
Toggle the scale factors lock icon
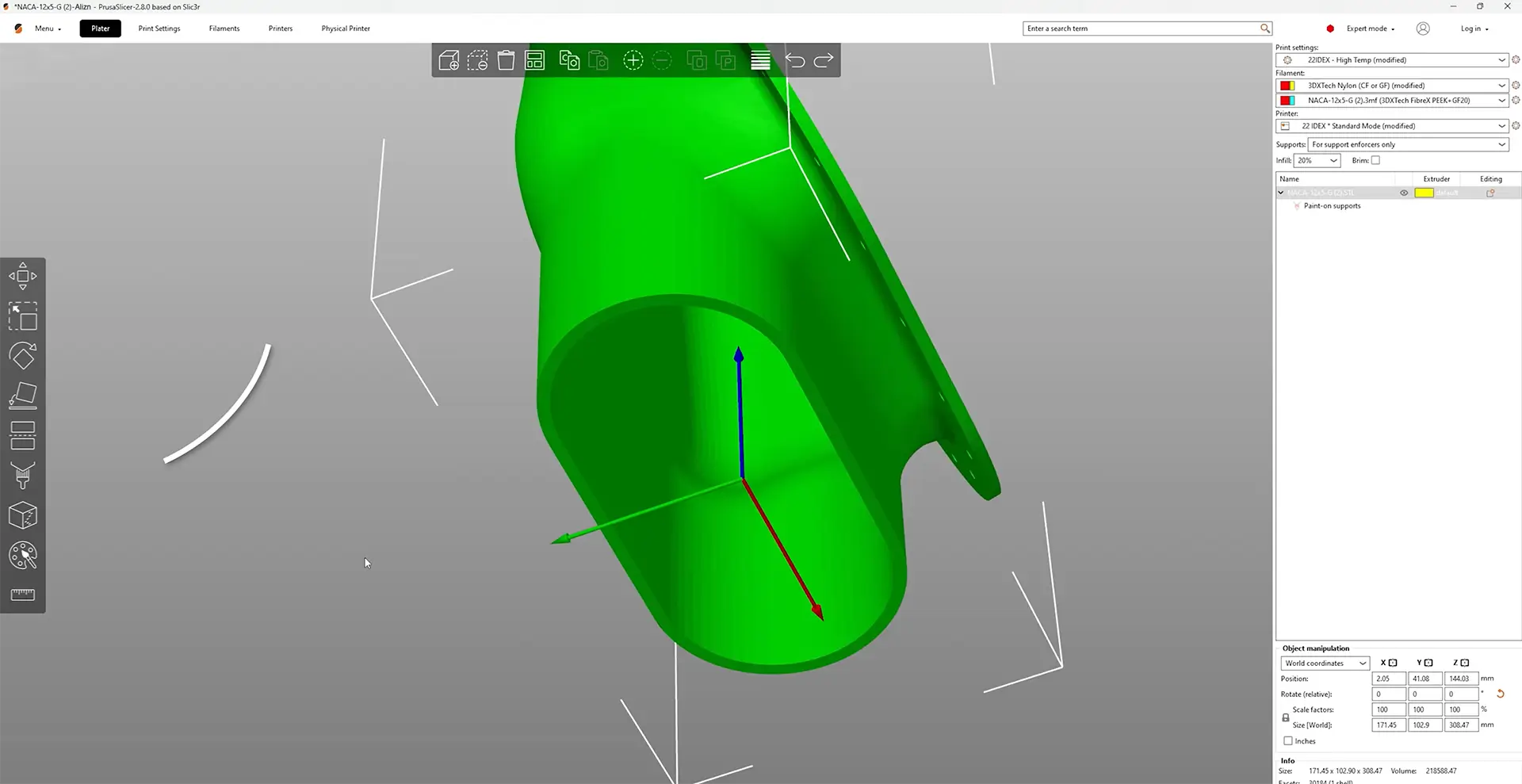point(1286,717)
